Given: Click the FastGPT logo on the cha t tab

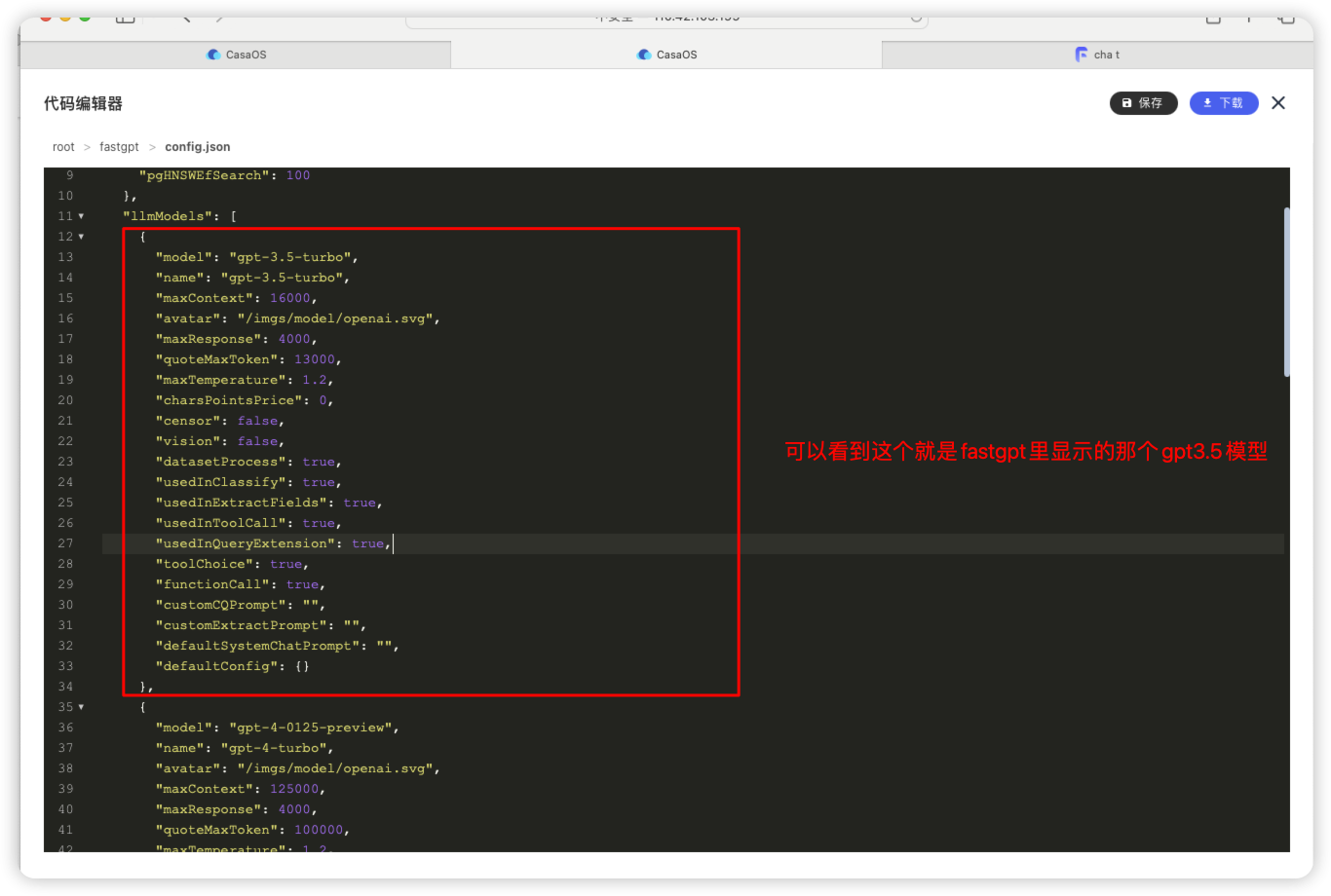Looking at the screenshot, I should point(1083,55).
